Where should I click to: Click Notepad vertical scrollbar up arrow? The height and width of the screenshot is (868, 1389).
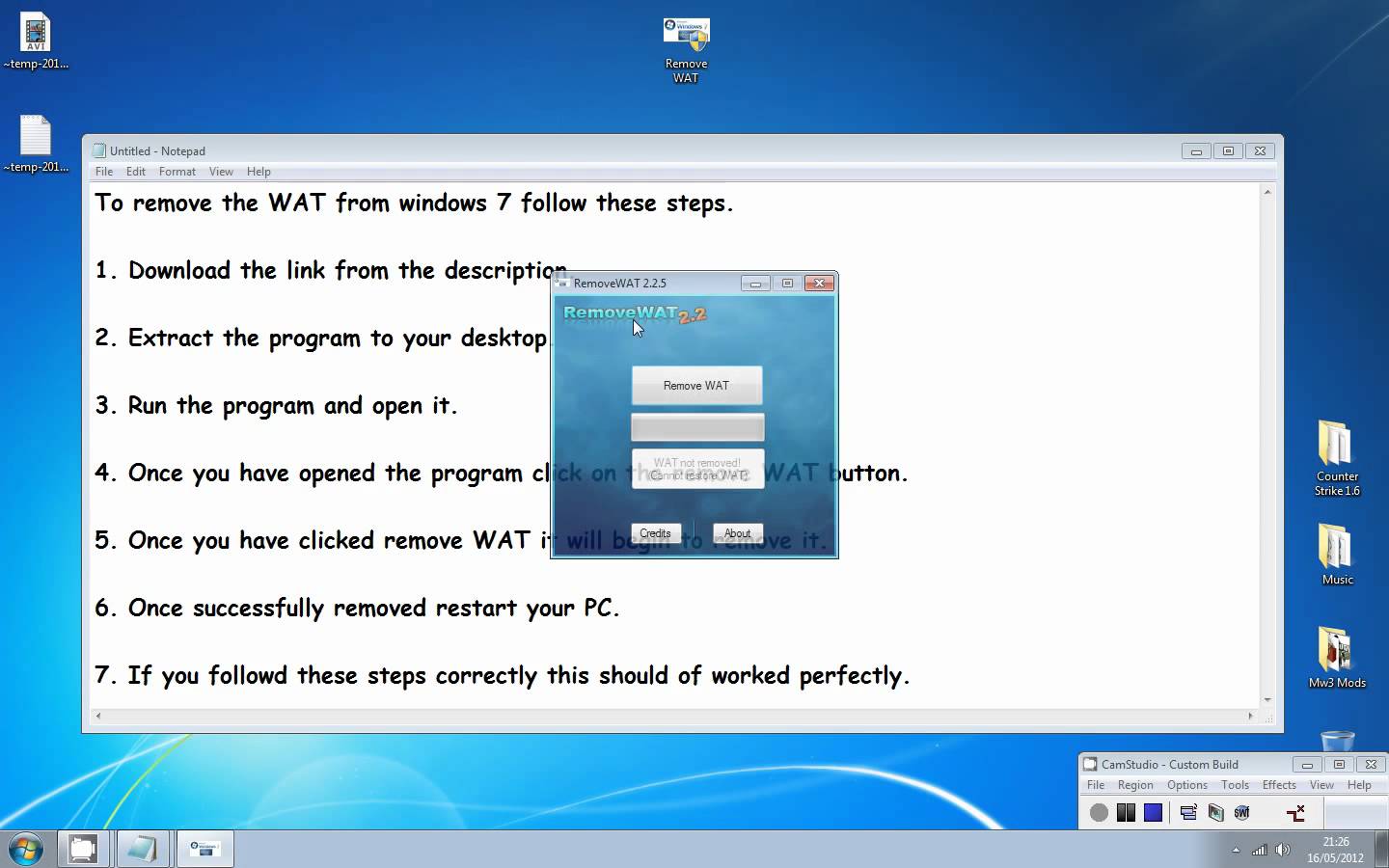pyautogui.click(x=1267, y=192)
